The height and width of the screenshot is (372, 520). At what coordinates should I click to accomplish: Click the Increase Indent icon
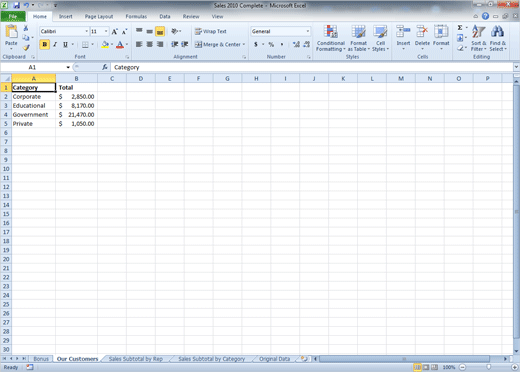[185, 44]
